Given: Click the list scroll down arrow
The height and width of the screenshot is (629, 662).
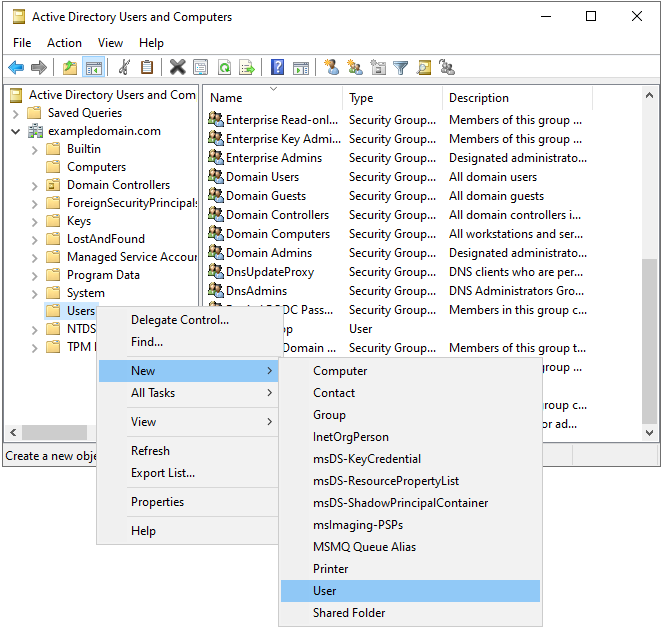Looking at the screenshot, I should coord(649,432).
